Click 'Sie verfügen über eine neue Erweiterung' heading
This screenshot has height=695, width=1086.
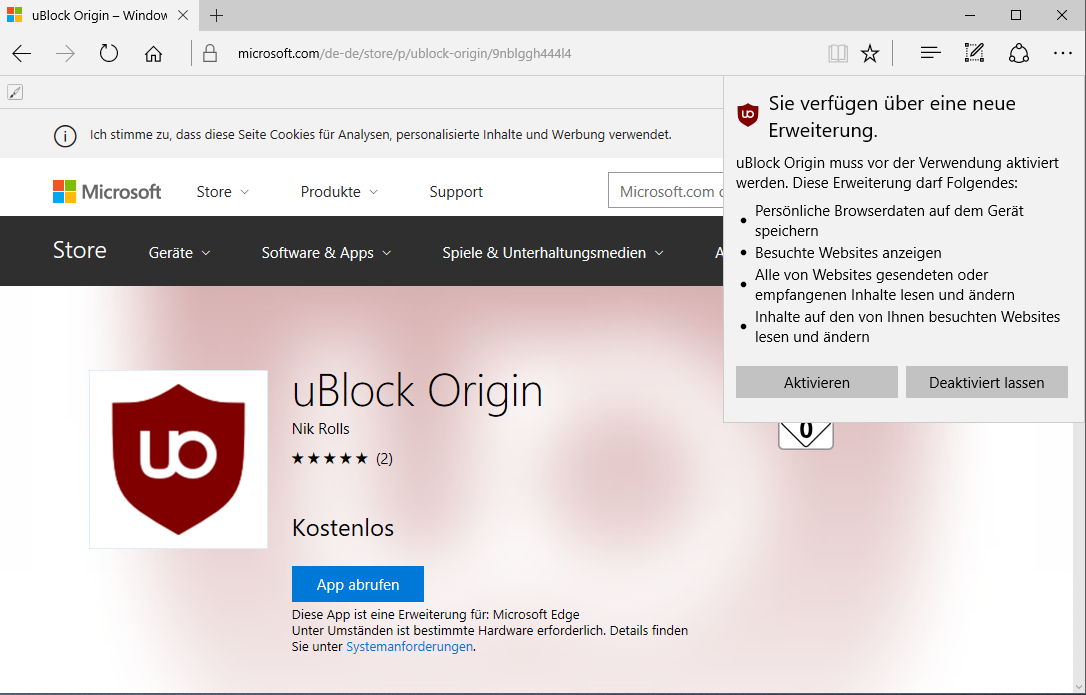[x=892, y=116]
